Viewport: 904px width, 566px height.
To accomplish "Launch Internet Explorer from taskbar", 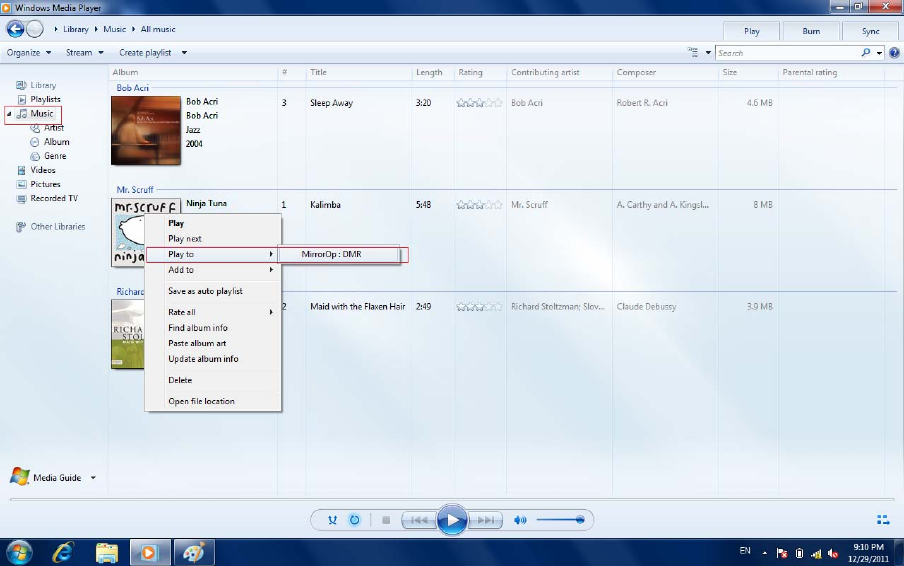I will tap(62, 553).
